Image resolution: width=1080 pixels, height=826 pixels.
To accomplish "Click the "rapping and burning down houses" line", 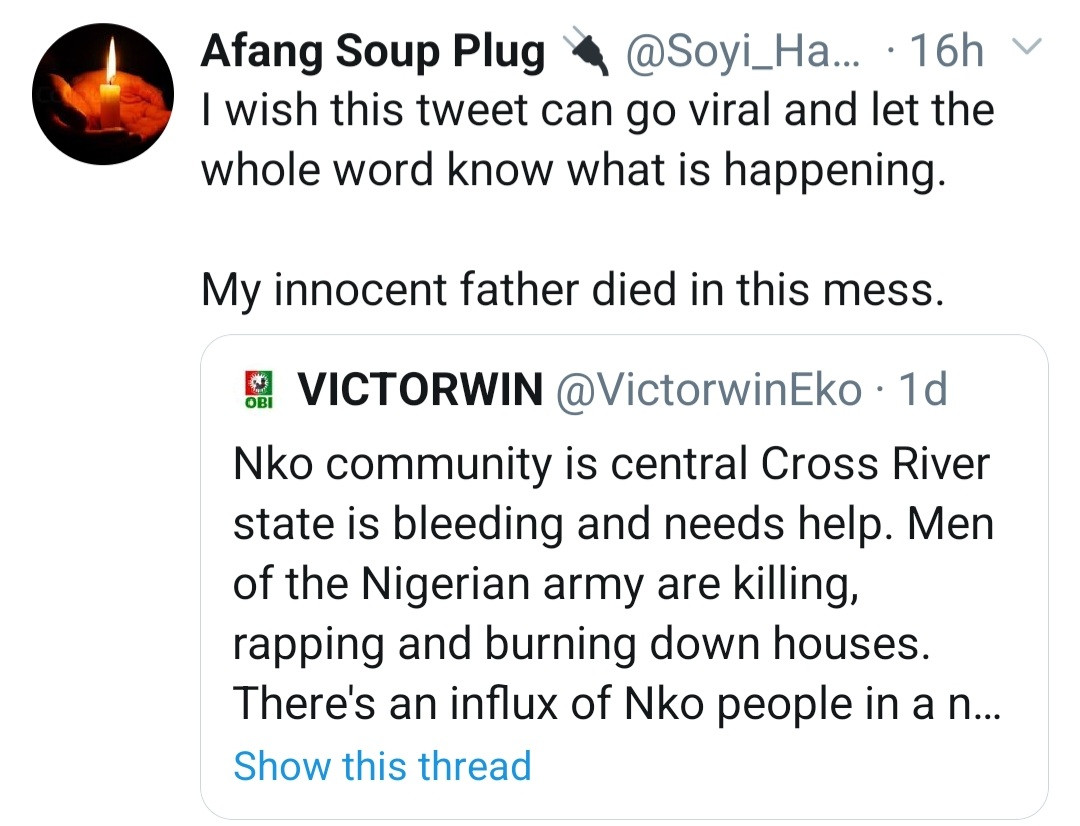I will coord(581,644).
